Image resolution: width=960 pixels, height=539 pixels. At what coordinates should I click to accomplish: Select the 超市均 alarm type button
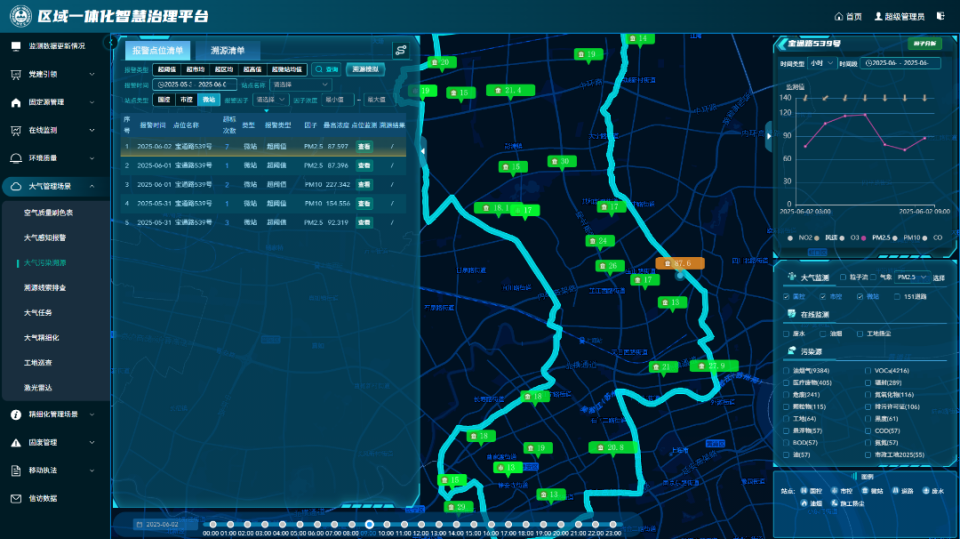click(195, 69)
